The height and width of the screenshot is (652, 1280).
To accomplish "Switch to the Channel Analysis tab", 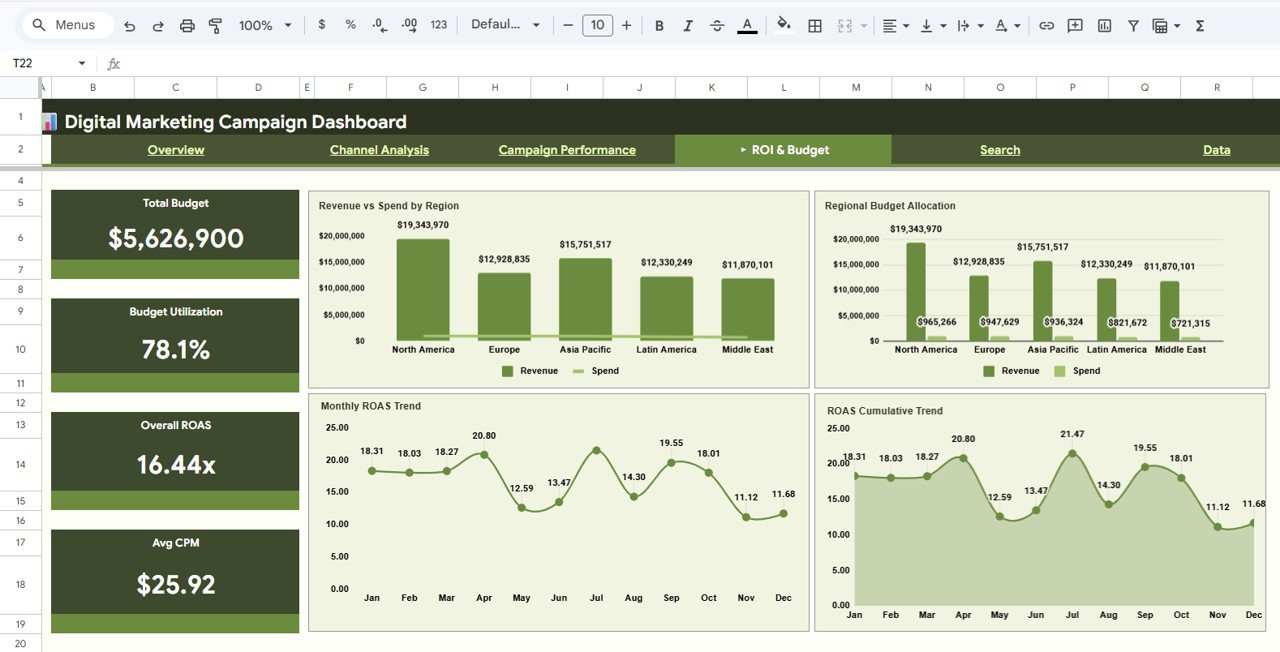I will pyautogui.click(x=379, y=149).
